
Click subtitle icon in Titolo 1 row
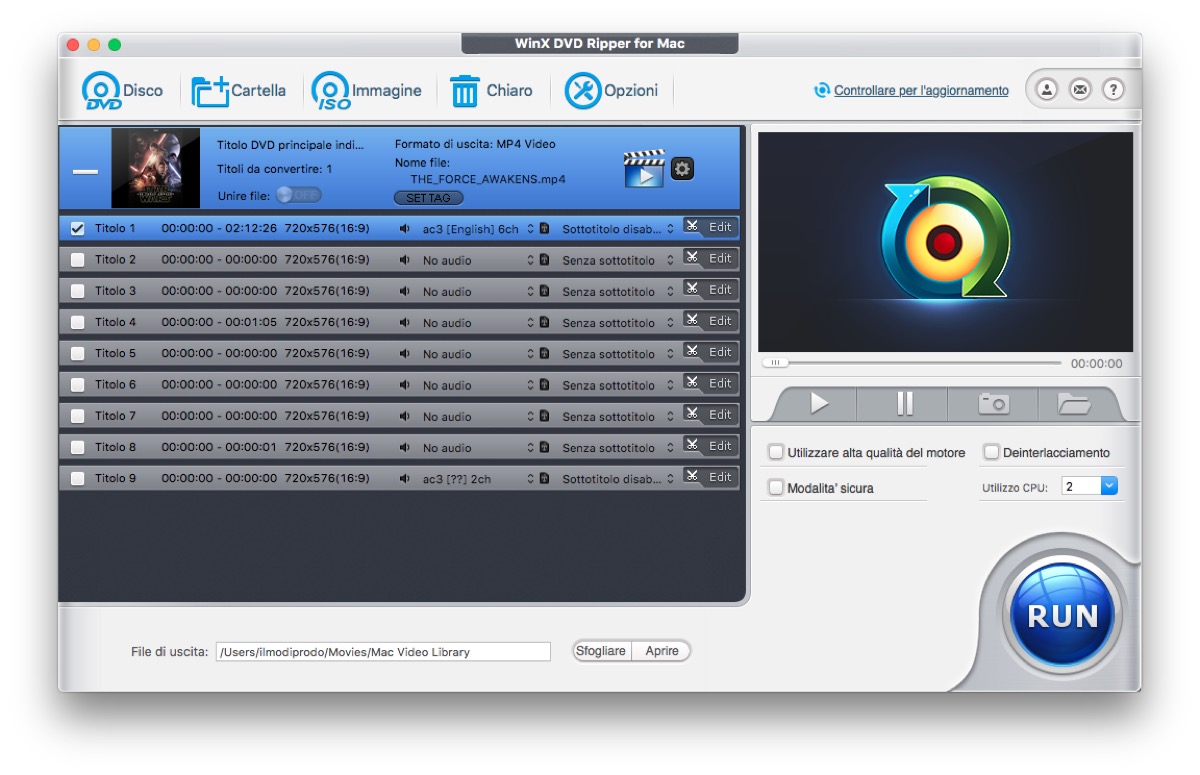pos(544,229)
